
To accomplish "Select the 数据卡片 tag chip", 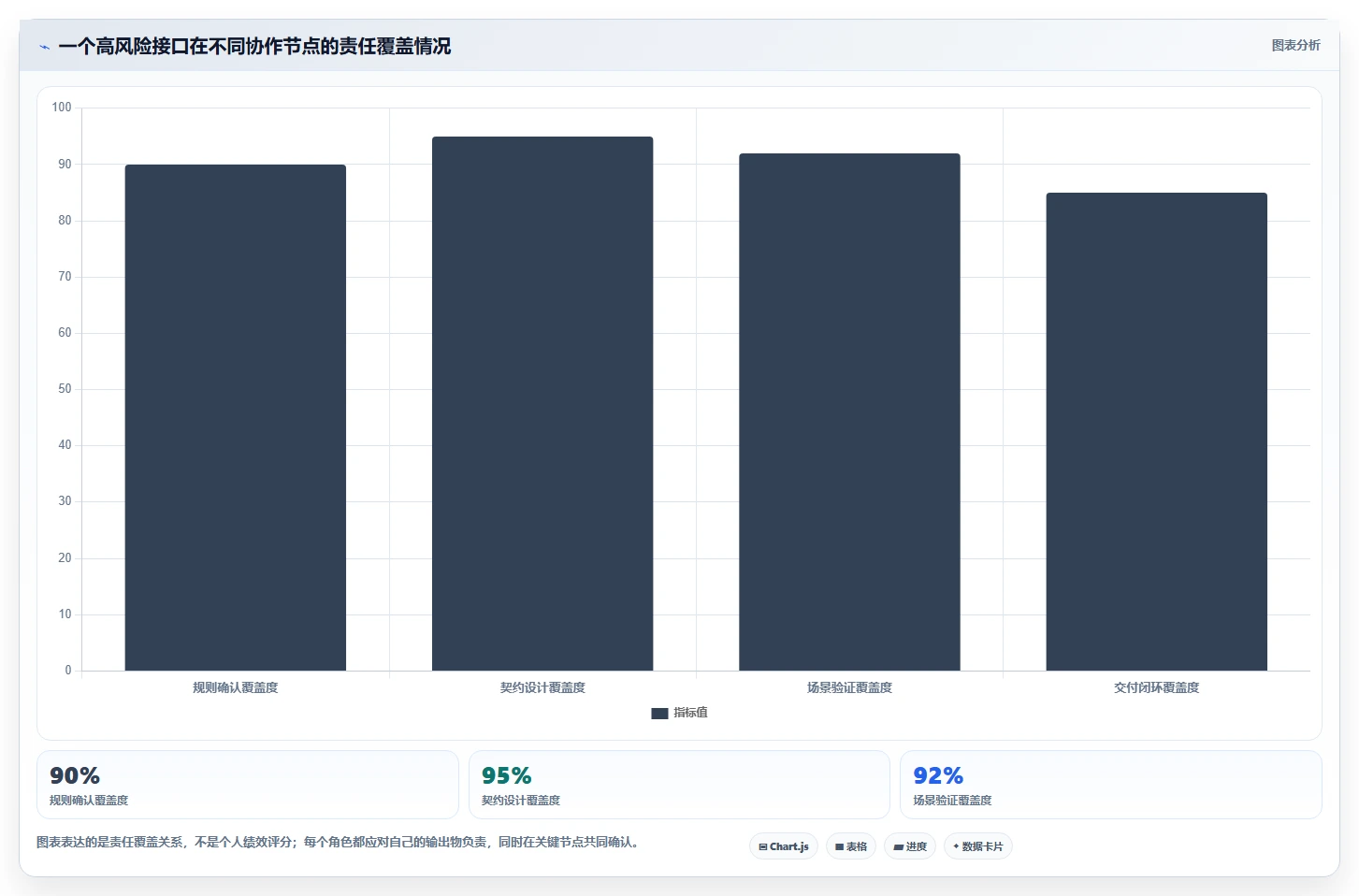I will [978, 846].
